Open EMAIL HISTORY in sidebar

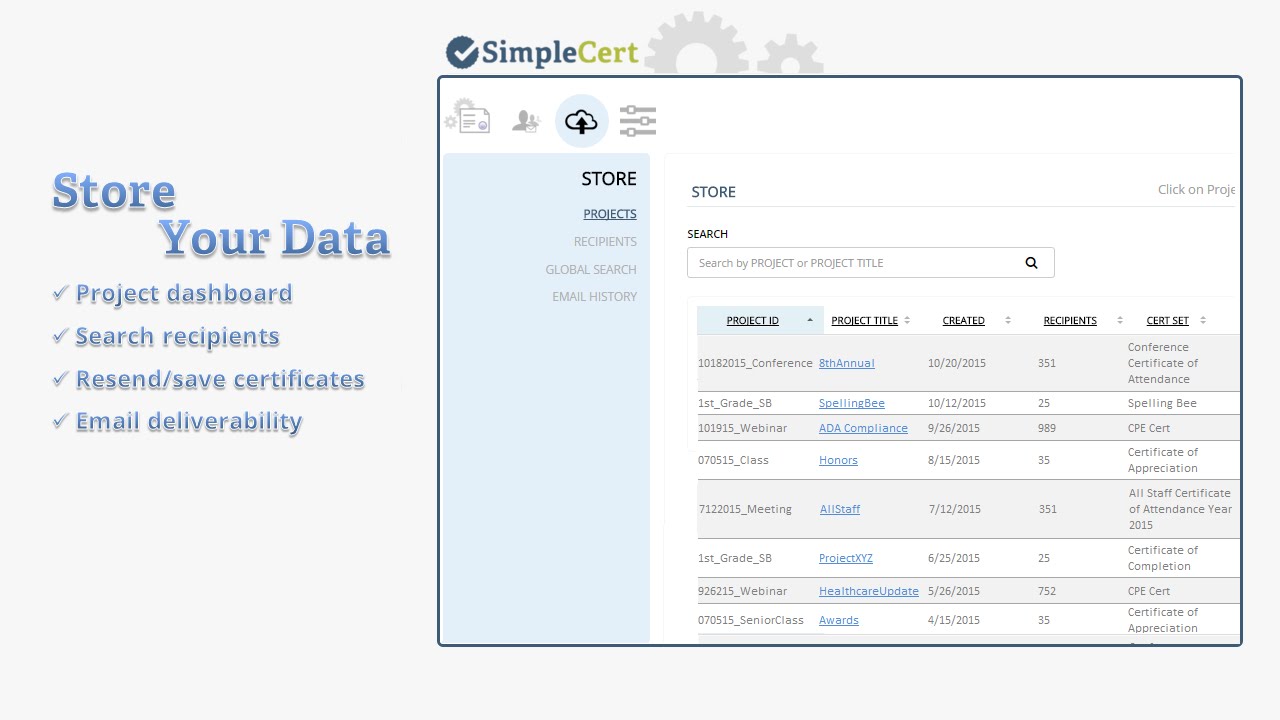(594, 297)
